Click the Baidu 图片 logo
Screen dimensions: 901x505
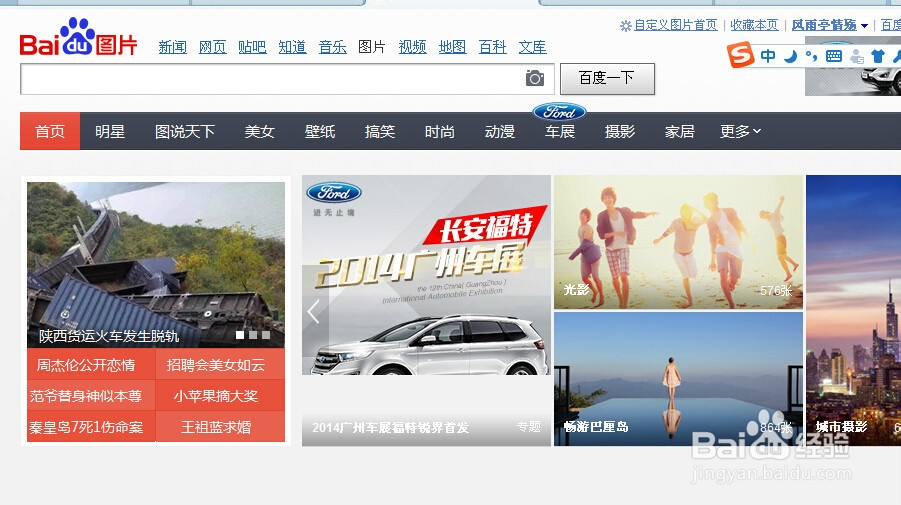tap(78, 37)
